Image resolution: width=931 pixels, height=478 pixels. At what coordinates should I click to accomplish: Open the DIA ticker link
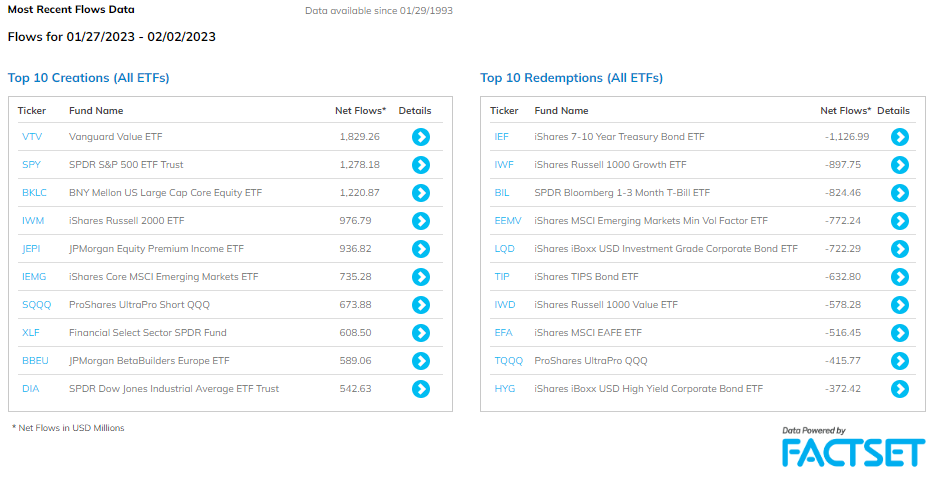pos(30,388)
